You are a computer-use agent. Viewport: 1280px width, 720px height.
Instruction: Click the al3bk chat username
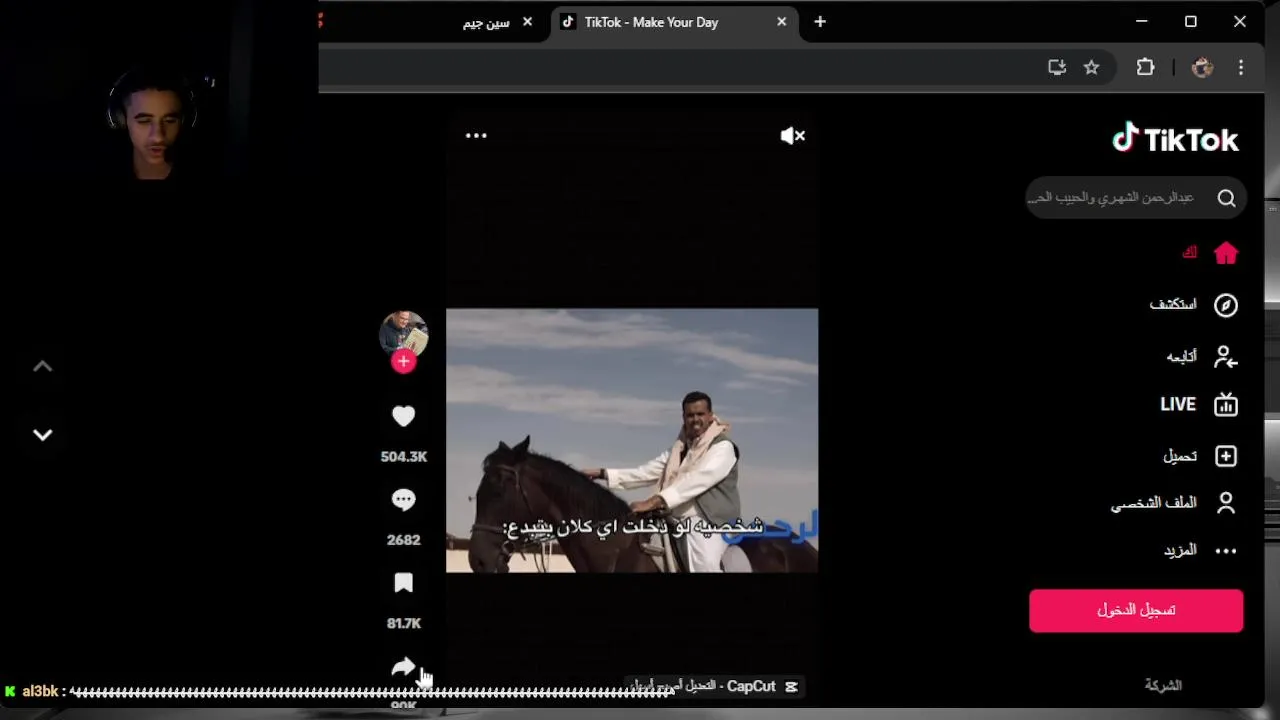[41, 691]
